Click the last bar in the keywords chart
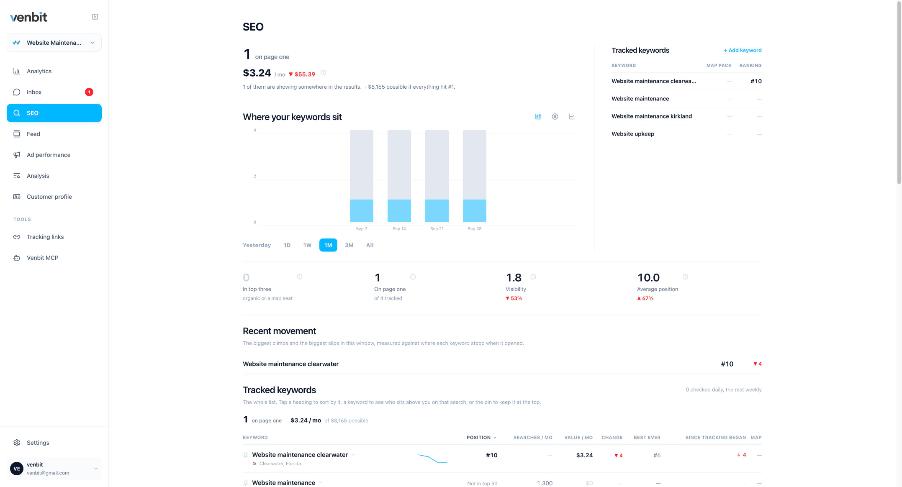This screenshot has height=487, width=902. click(x=474, y=176)
